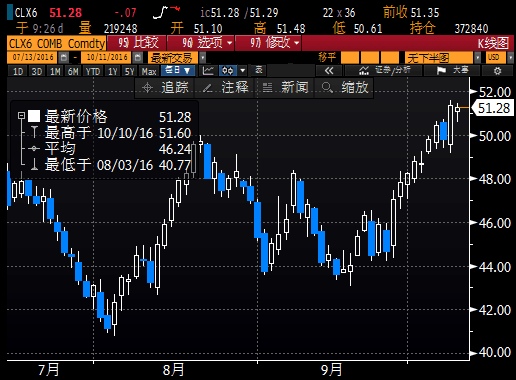Open settings gear icon
Viewport: 516px width, 380px height.
pos(497,71)
